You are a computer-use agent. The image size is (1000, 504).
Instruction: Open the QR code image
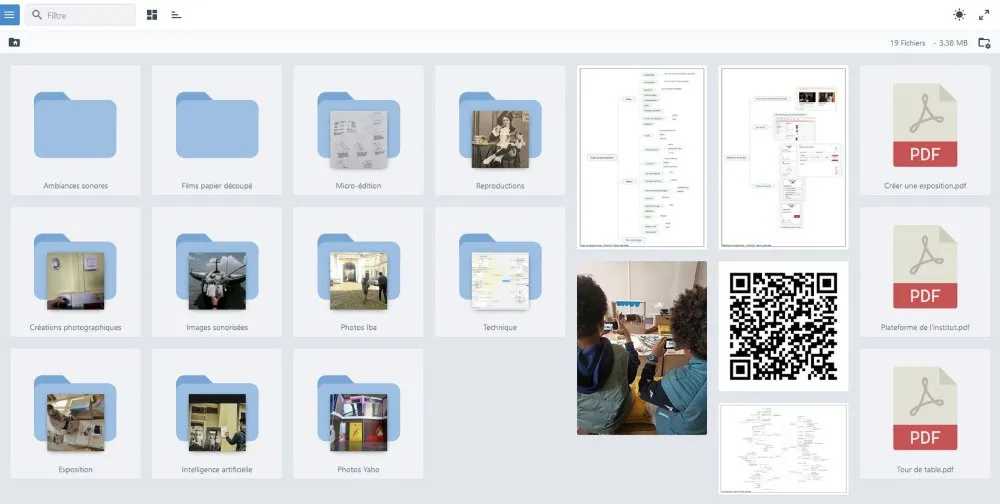coord(783,326)
